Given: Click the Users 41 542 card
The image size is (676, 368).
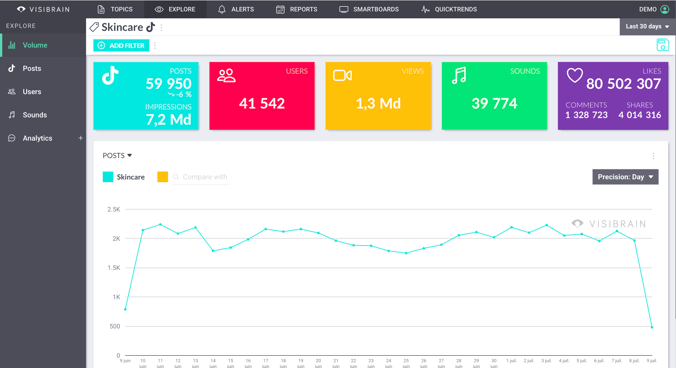Looking at the screenshot, I should 262,96.
